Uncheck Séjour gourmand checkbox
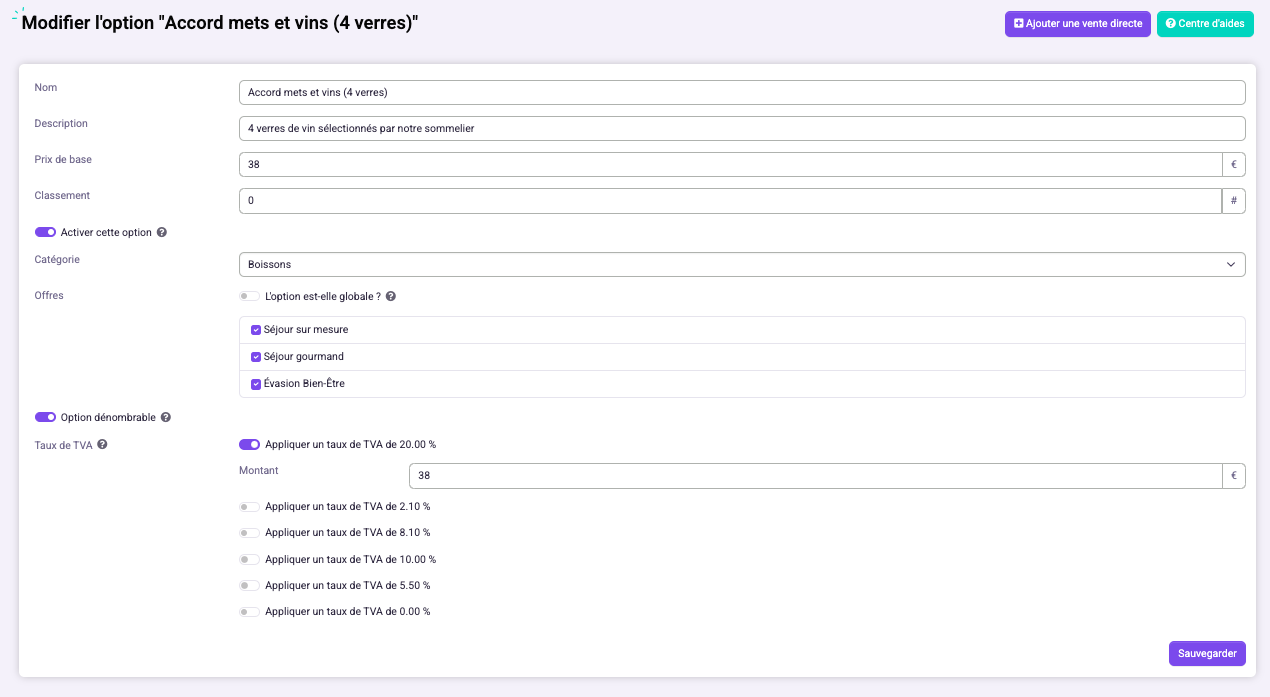1270x697 pixels. (256, 357)
